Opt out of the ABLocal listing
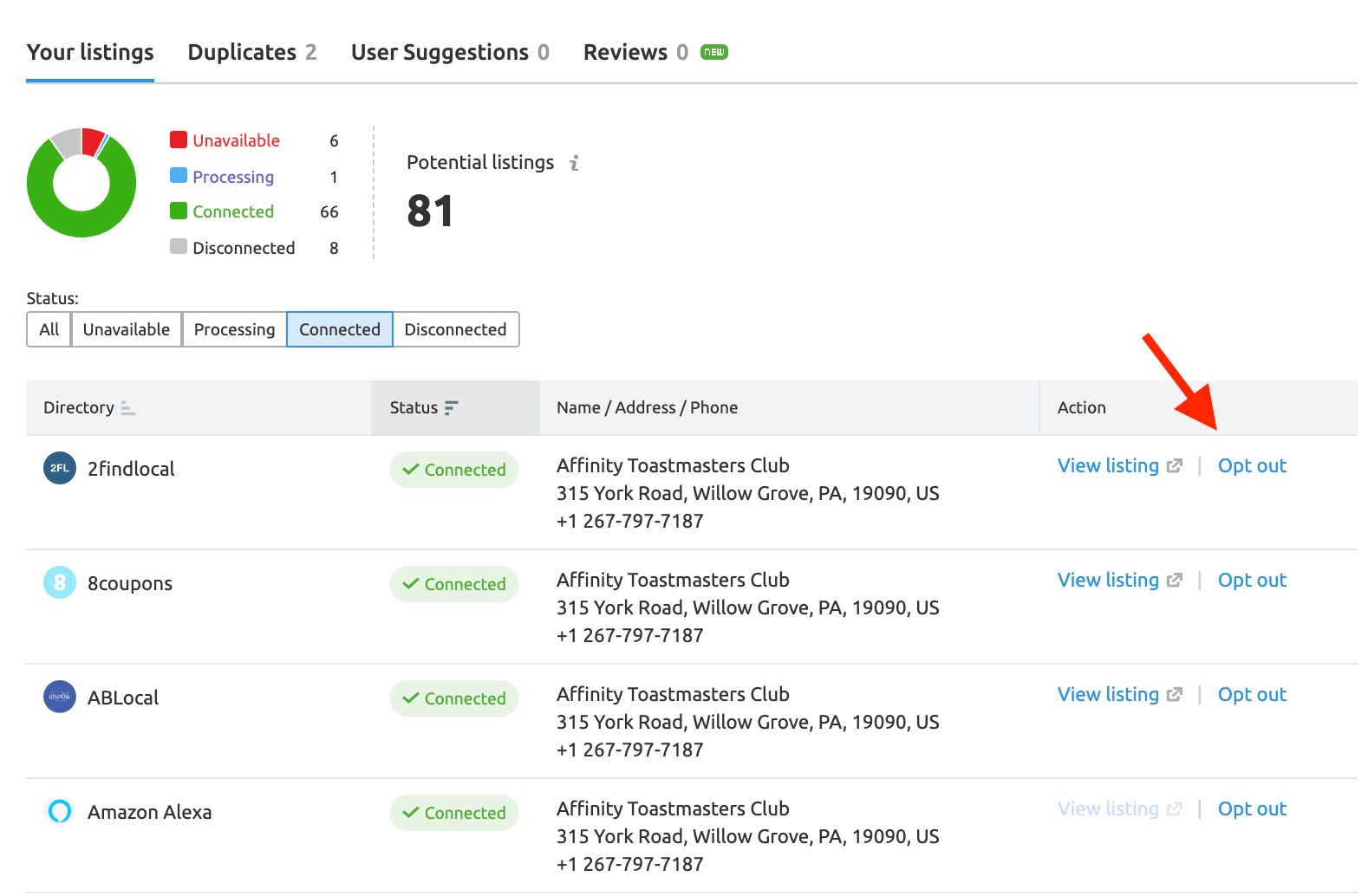 [1252, 694]
